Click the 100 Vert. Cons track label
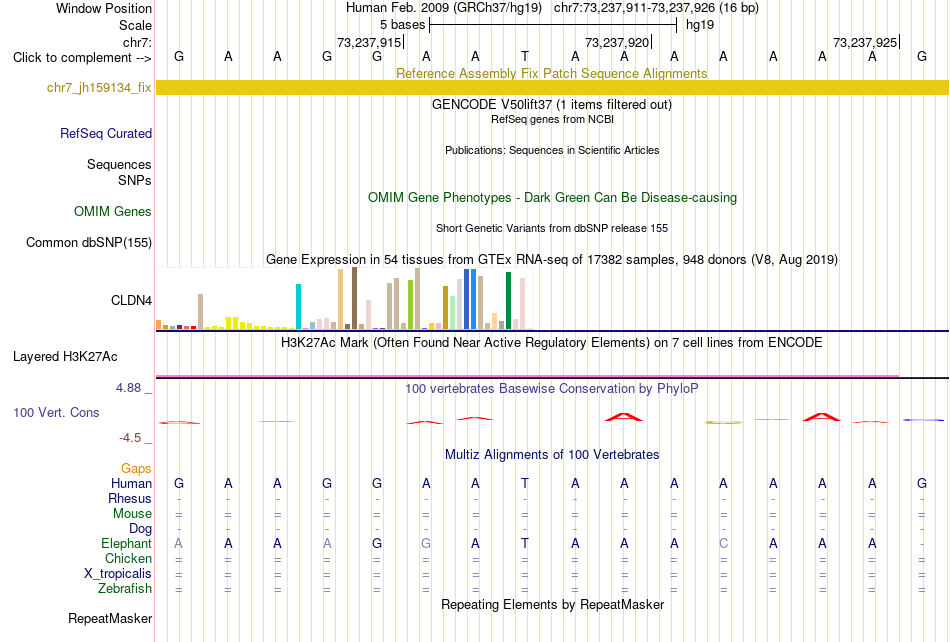950x642 pixels. point(56,412)
